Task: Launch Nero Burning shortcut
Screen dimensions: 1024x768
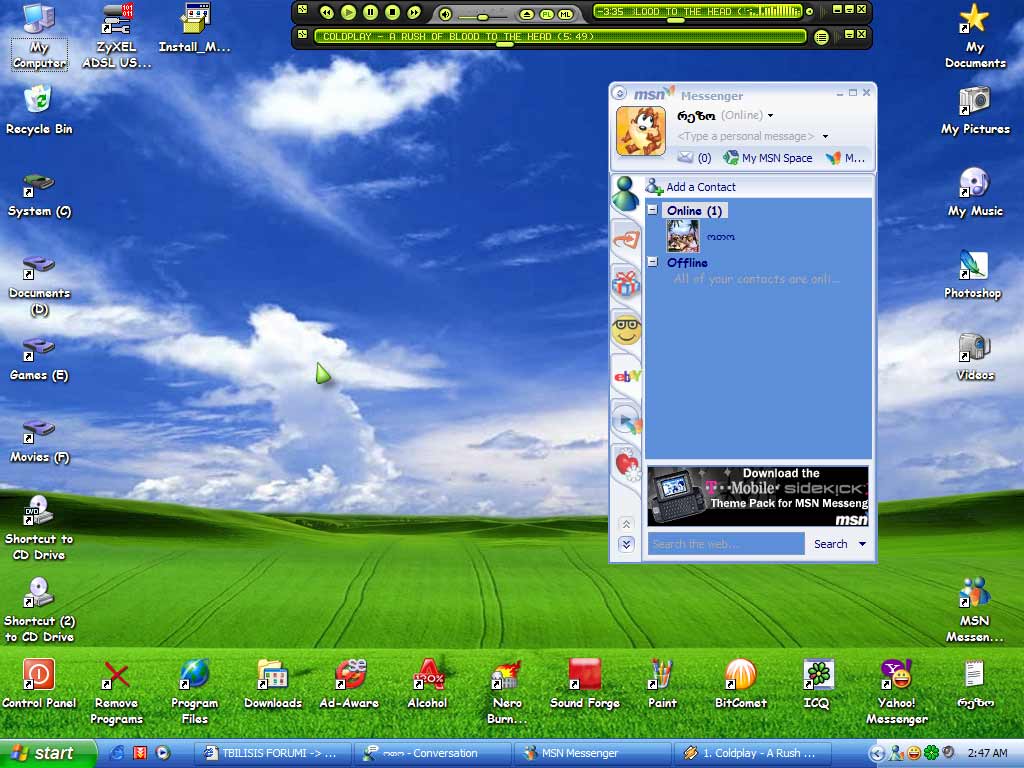Action: (x=507, y=692)
